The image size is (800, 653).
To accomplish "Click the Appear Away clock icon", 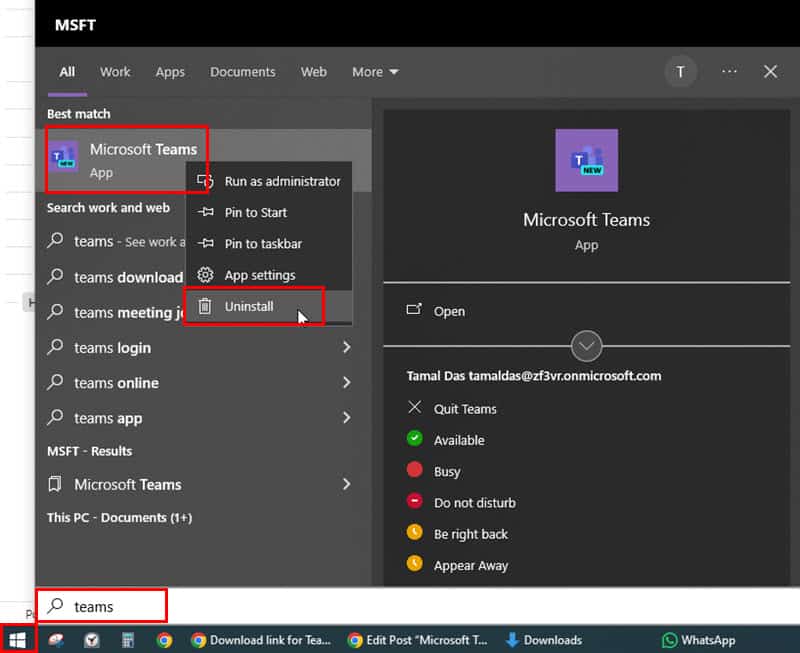I will pos(415,563).
